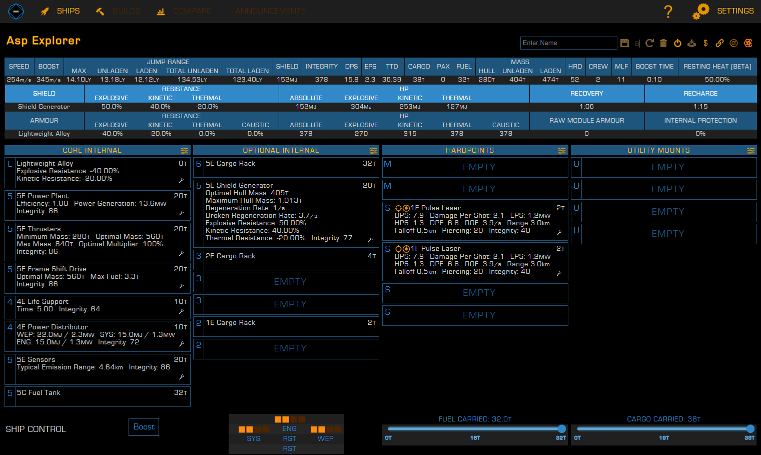
Task: Open the Settings text menu
Action: point(735,11)
